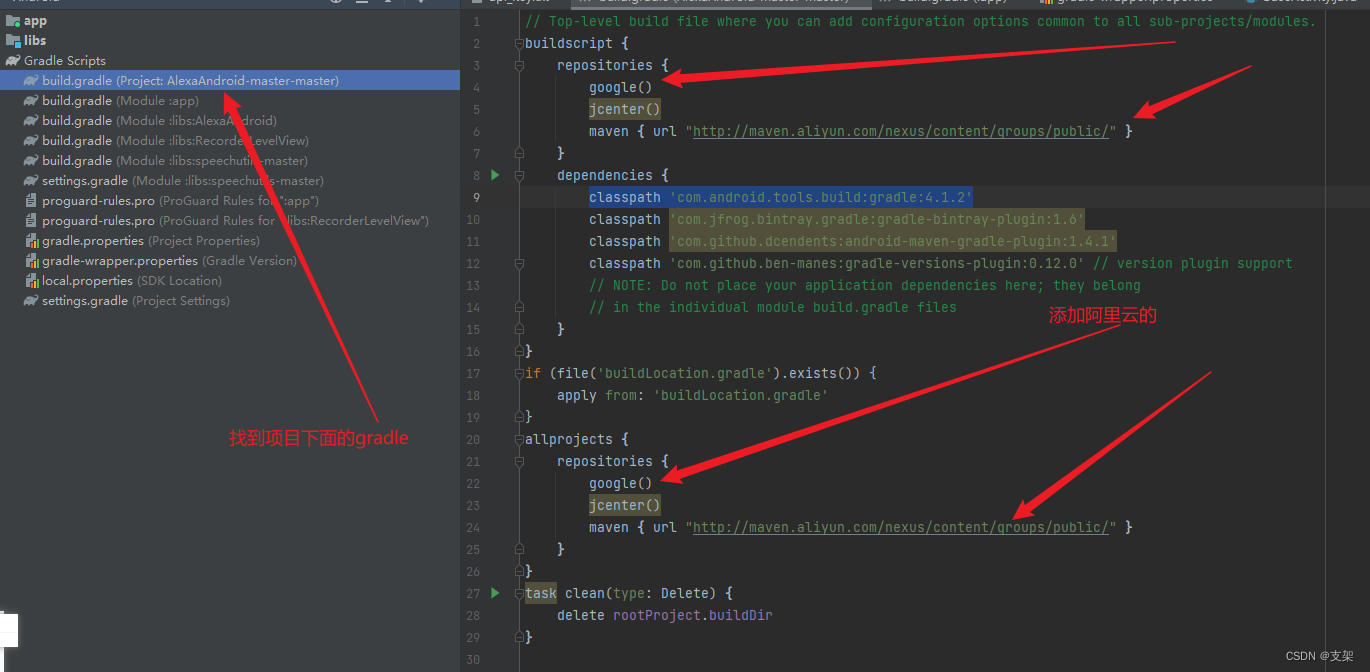Click the gradle-bintray-plugin:1.6 classpath string
This screenshot has height=672, width=1370.
pos(877,219)
